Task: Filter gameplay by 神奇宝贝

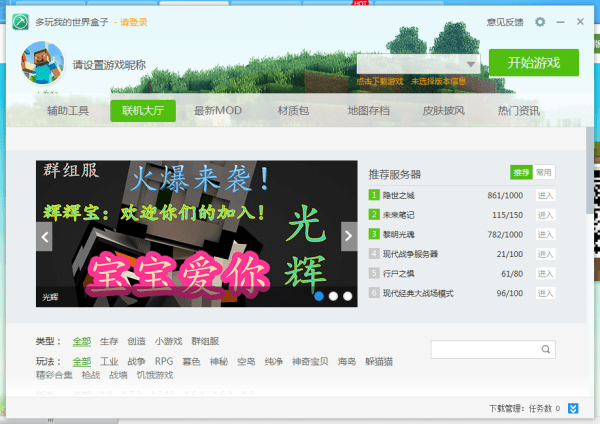Action: coord(310,361)
